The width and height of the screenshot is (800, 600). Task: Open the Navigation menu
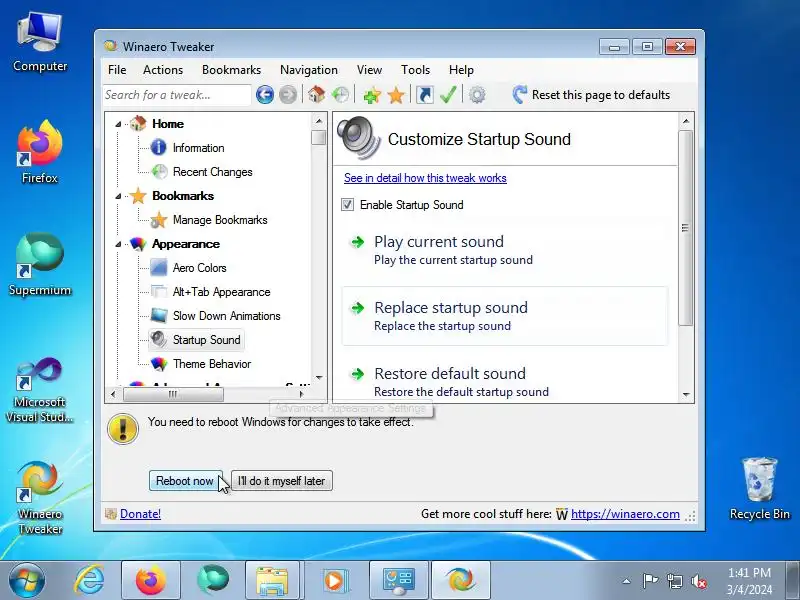tap(309, 70)
